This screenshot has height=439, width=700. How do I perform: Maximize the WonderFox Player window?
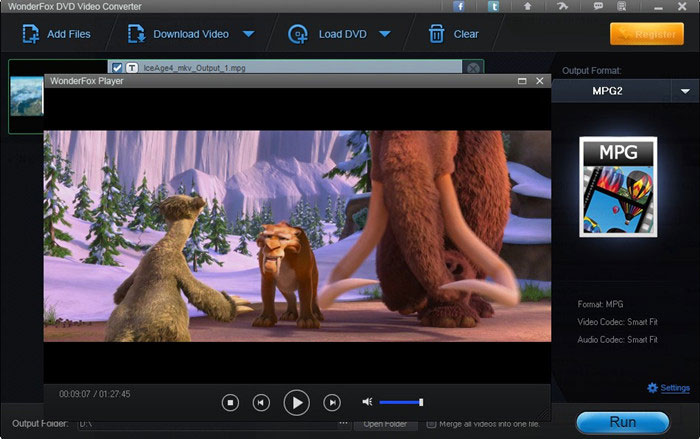tap(522, 81)
